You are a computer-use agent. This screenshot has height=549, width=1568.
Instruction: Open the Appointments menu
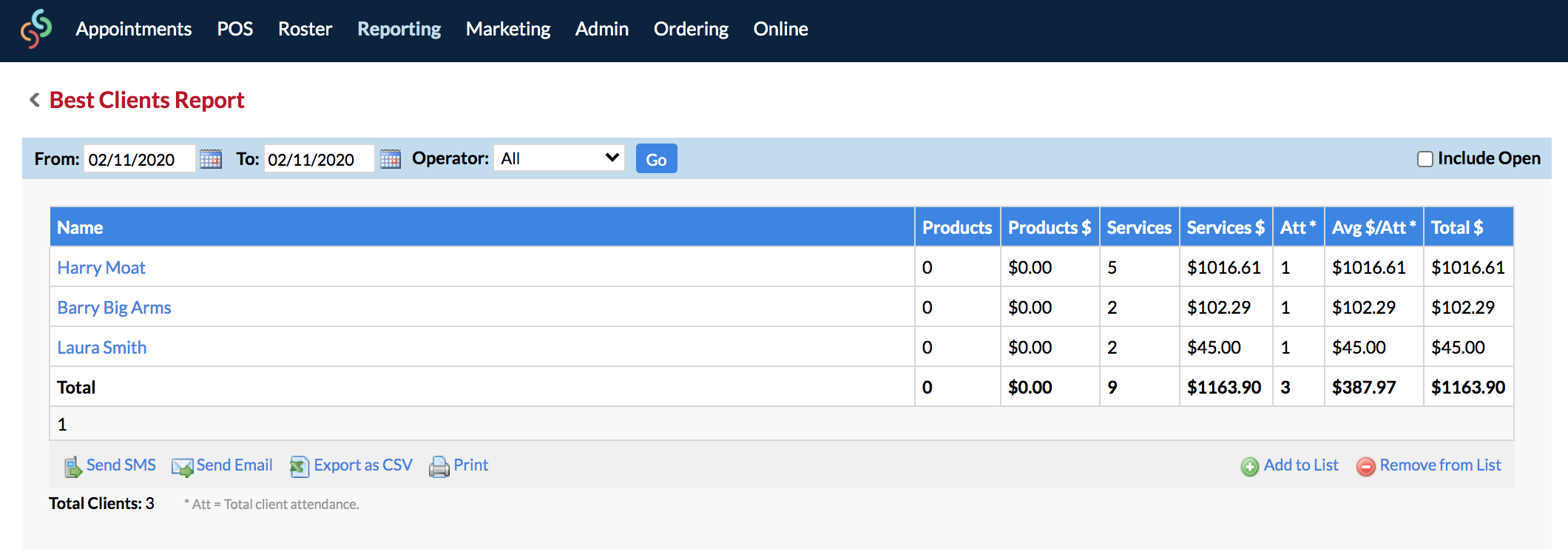coord(134,29)
